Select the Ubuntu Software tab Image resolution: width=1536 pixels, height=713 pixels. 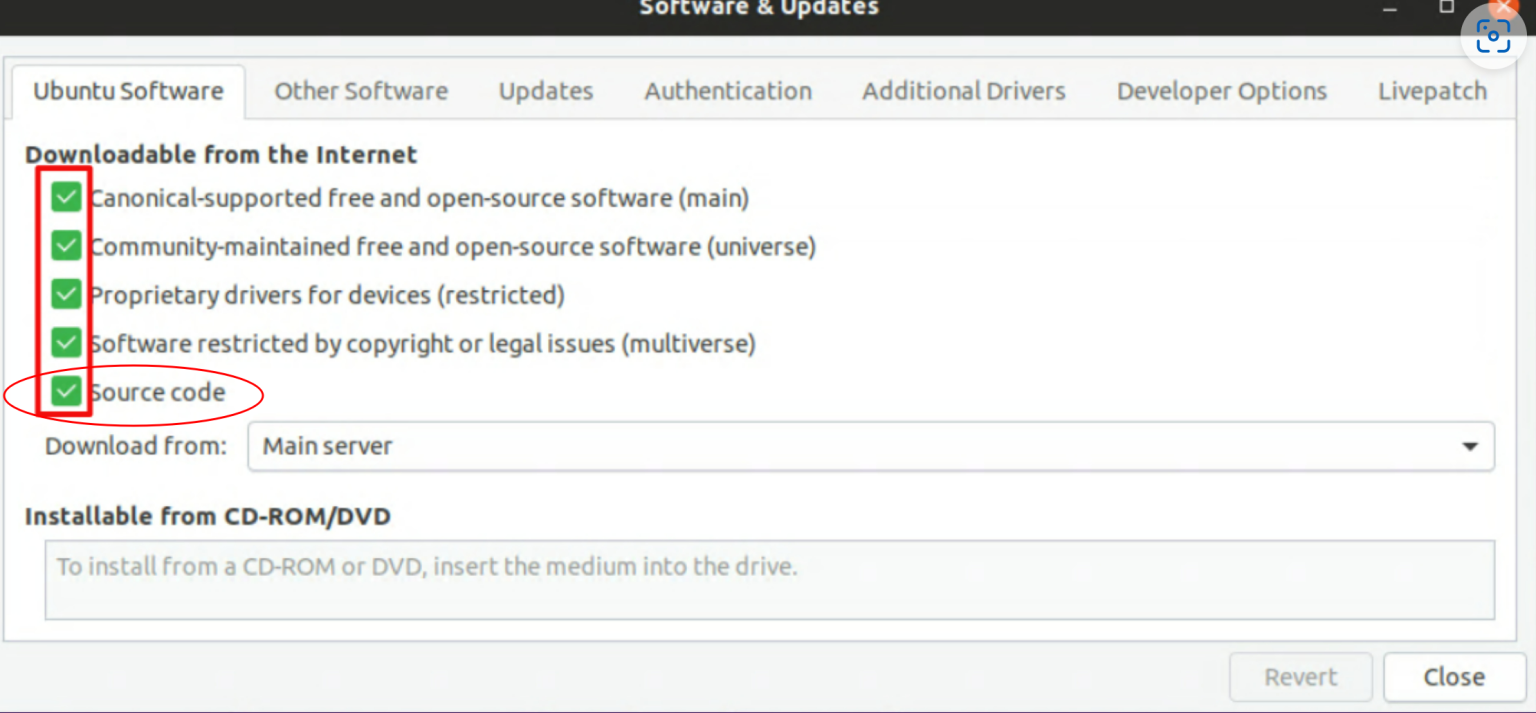[128, 91]
